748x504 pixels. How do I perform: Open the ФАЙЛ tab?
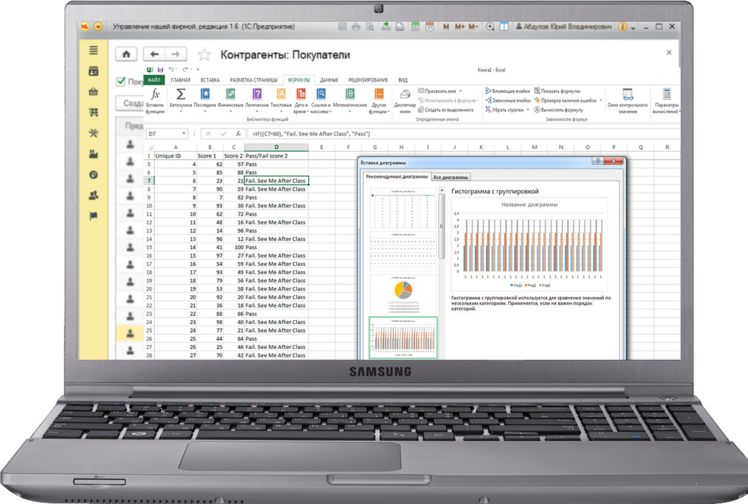point(154,80)
